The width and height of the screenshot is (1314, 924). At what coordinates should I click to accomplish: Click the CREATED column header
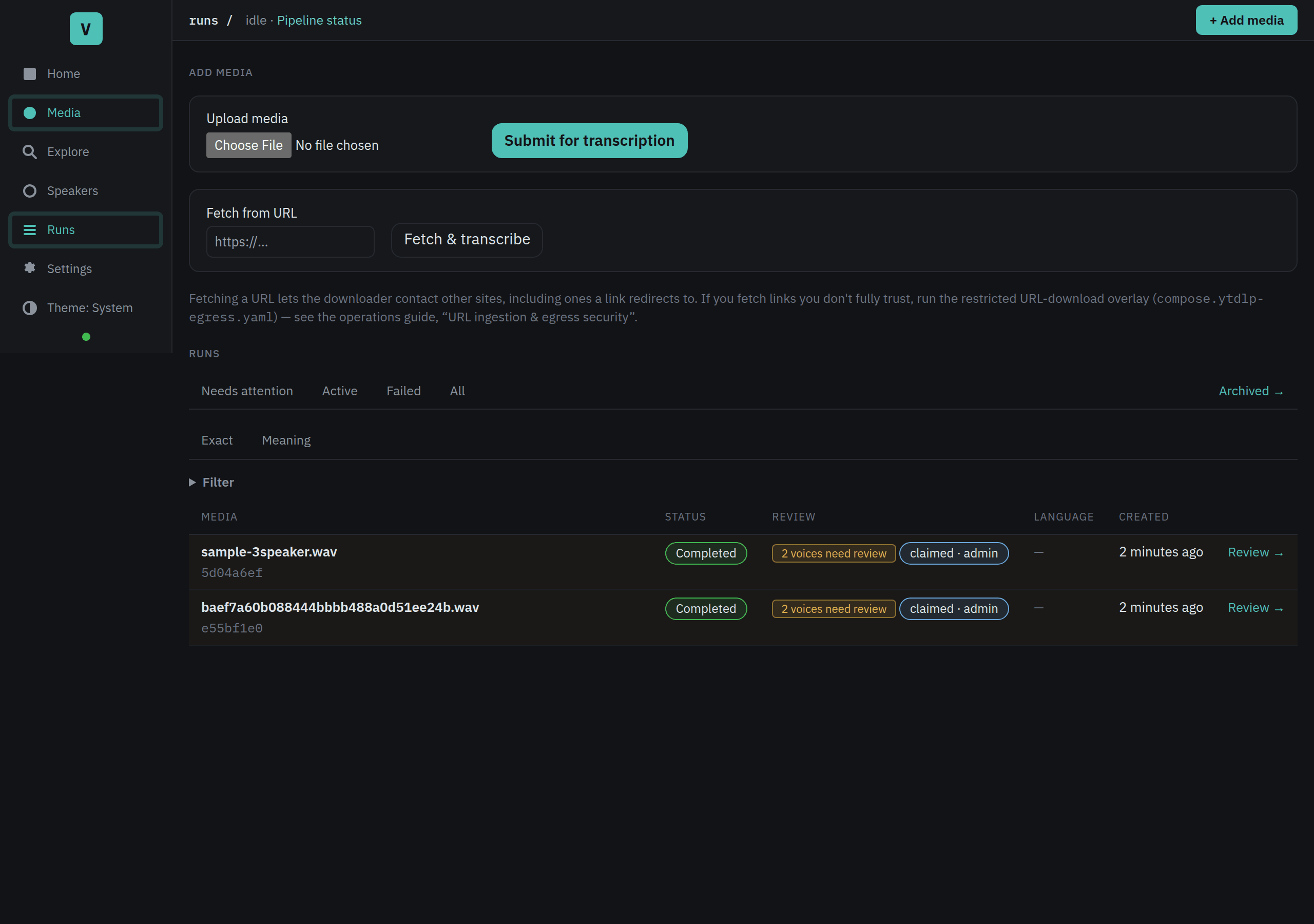(1144, 517)
